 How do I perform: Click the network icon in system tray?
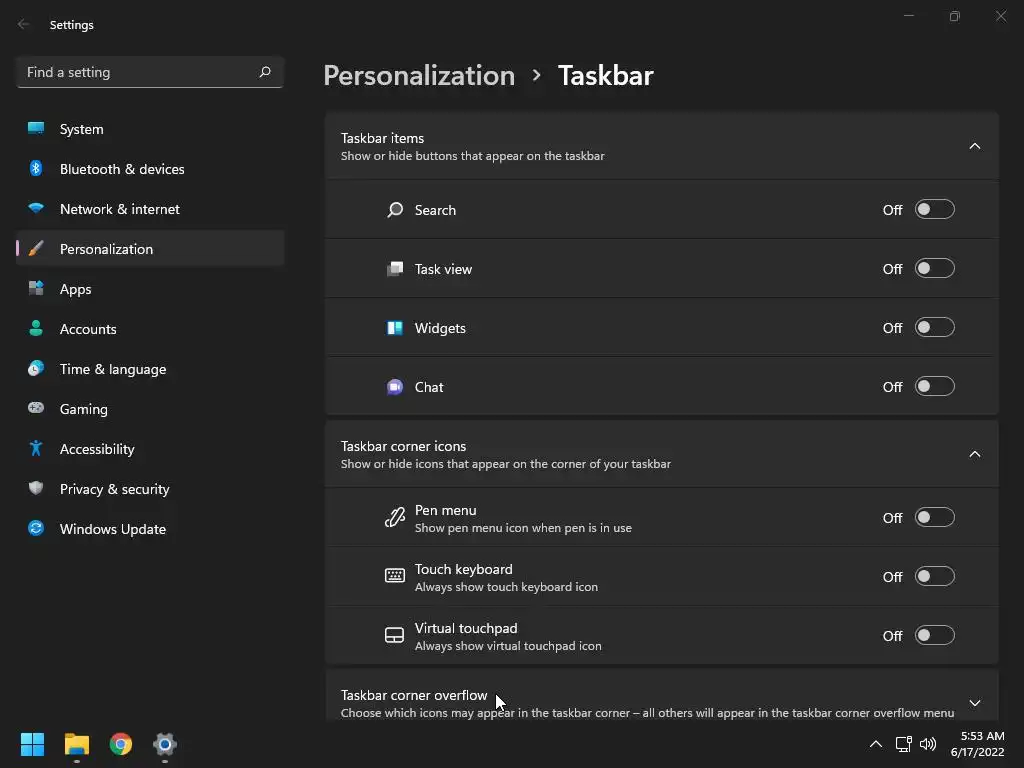[903, 744]
